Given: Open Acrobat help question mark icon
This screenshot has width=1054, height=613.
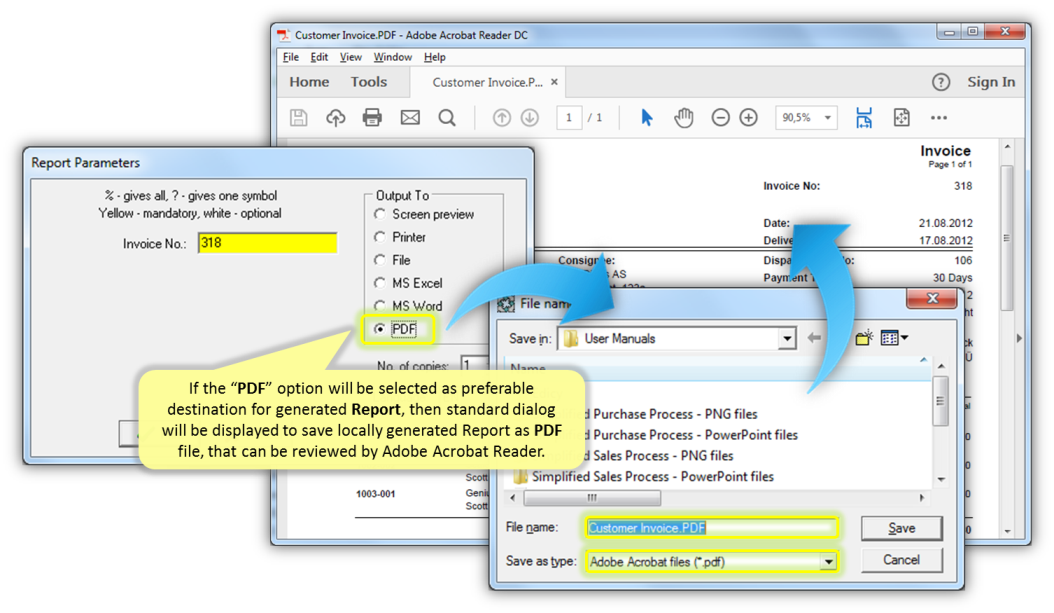Looking at the screenshot, I should click(940, 82).
